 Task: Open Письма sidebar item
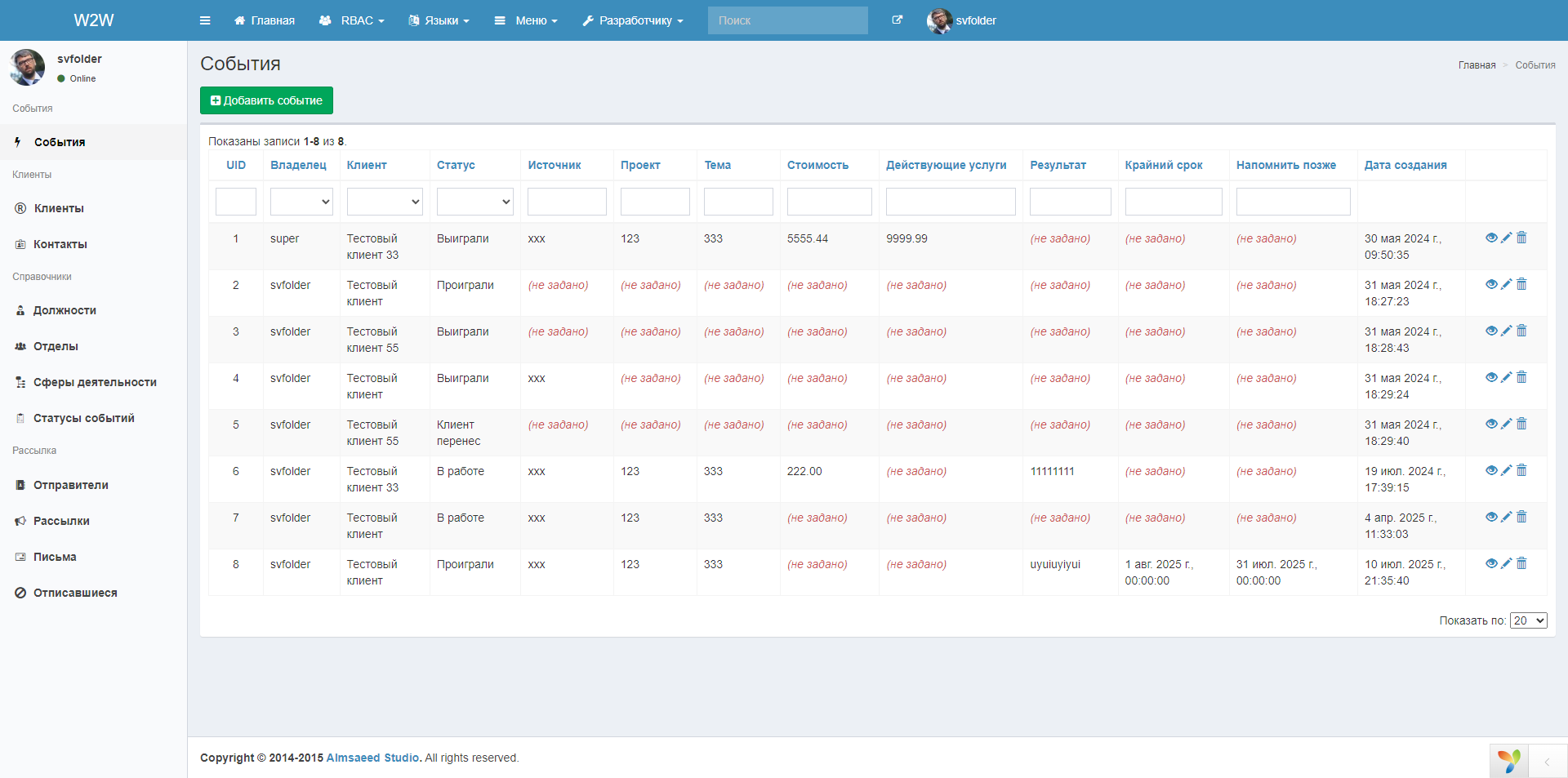93,557
